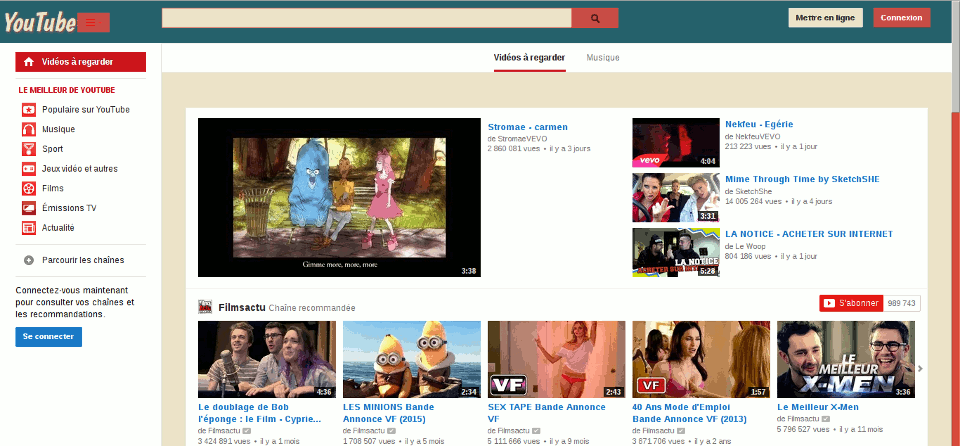This screenshot has height=446, width=960.
Task: Click the home icon in Vidéos à regarder
Action: pos(28,62)
